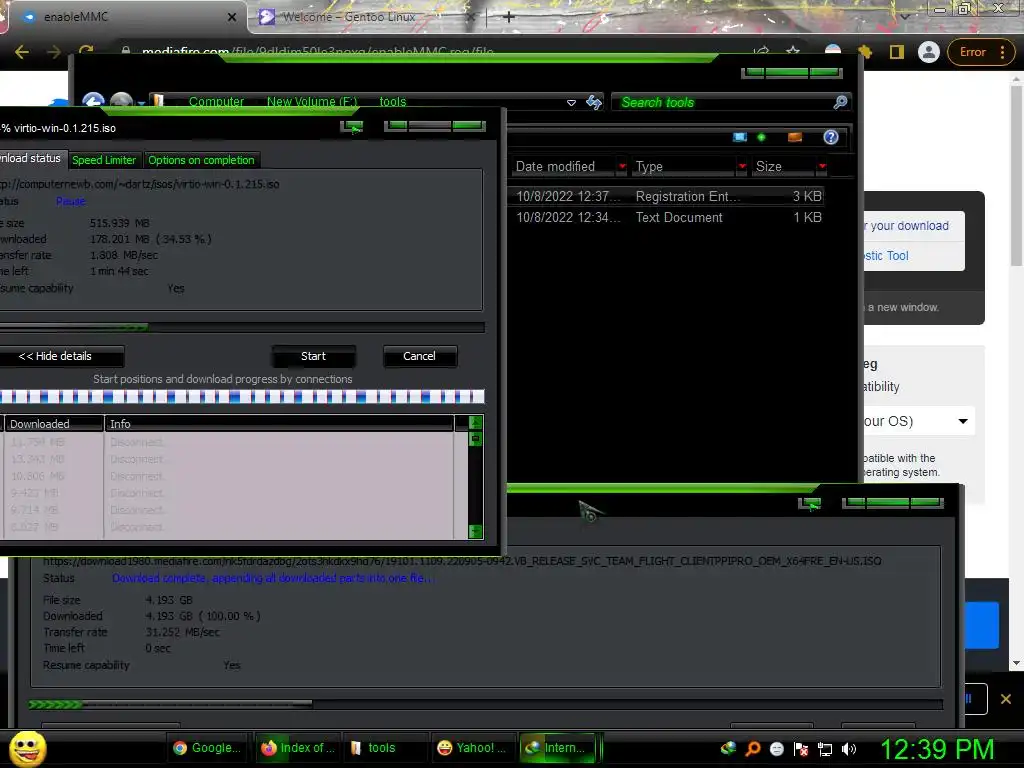Bookmark the page with the star icon
Screen dimensions: 1024x768
[793, 52]
